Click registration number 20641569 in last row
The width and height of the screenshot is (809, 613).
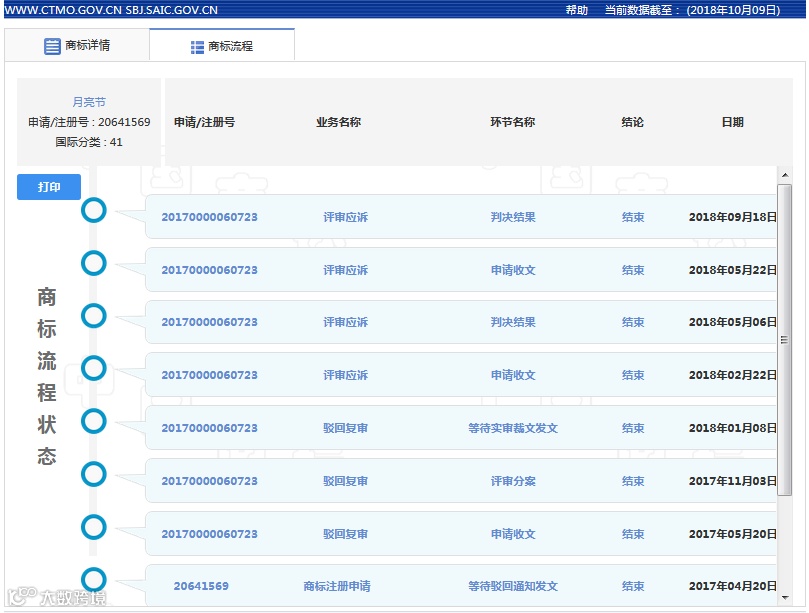pyautogui.click(x=201, y=586)
